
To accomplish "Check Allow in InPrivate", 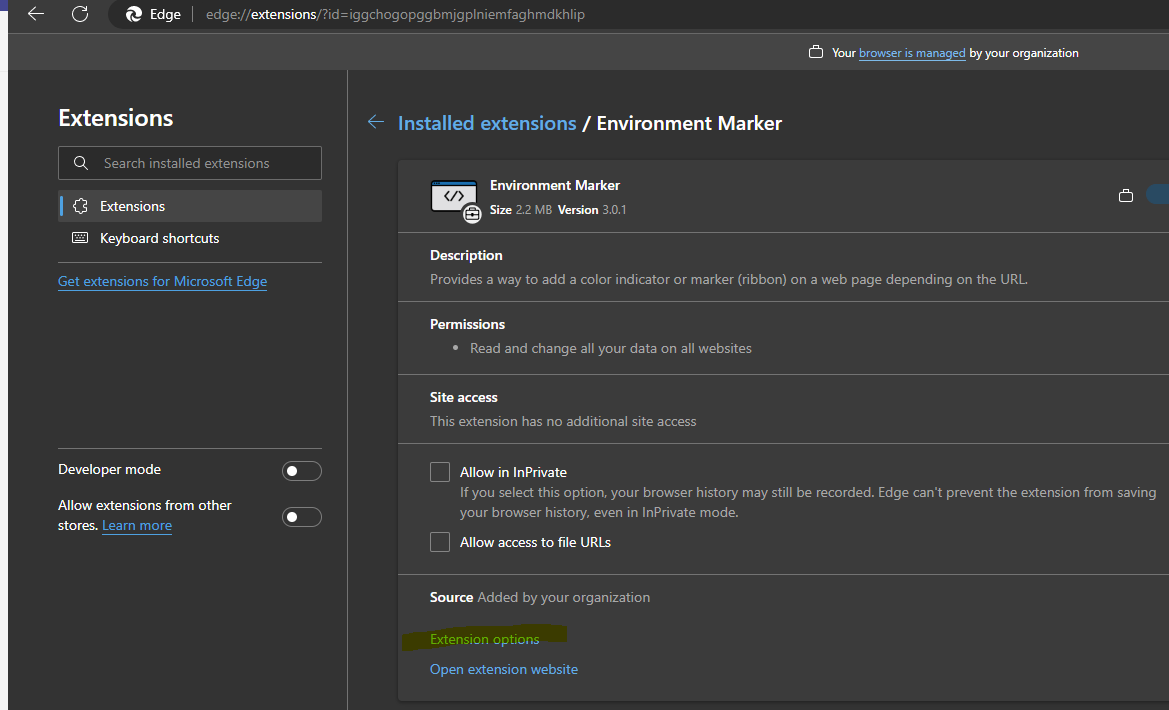I will point(440,472).
